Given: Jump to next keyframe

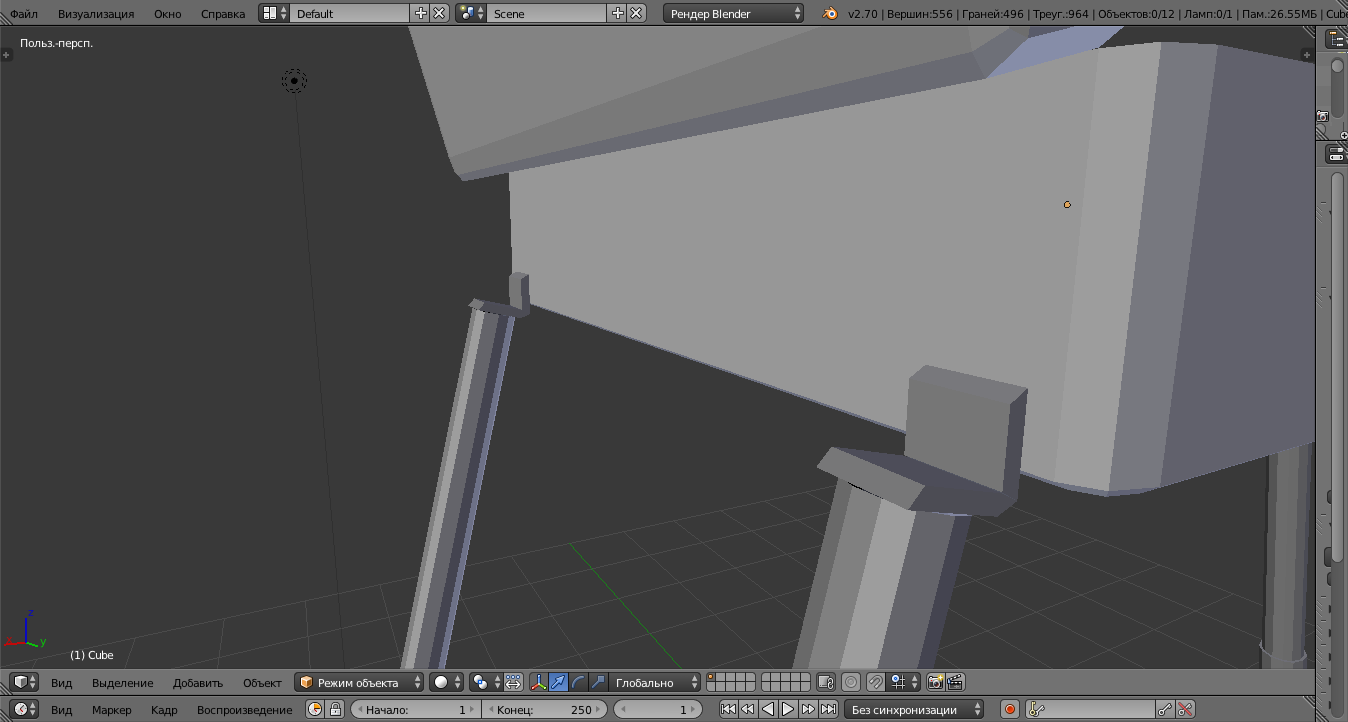Looking at the screenshot, I should pos(808,709).
